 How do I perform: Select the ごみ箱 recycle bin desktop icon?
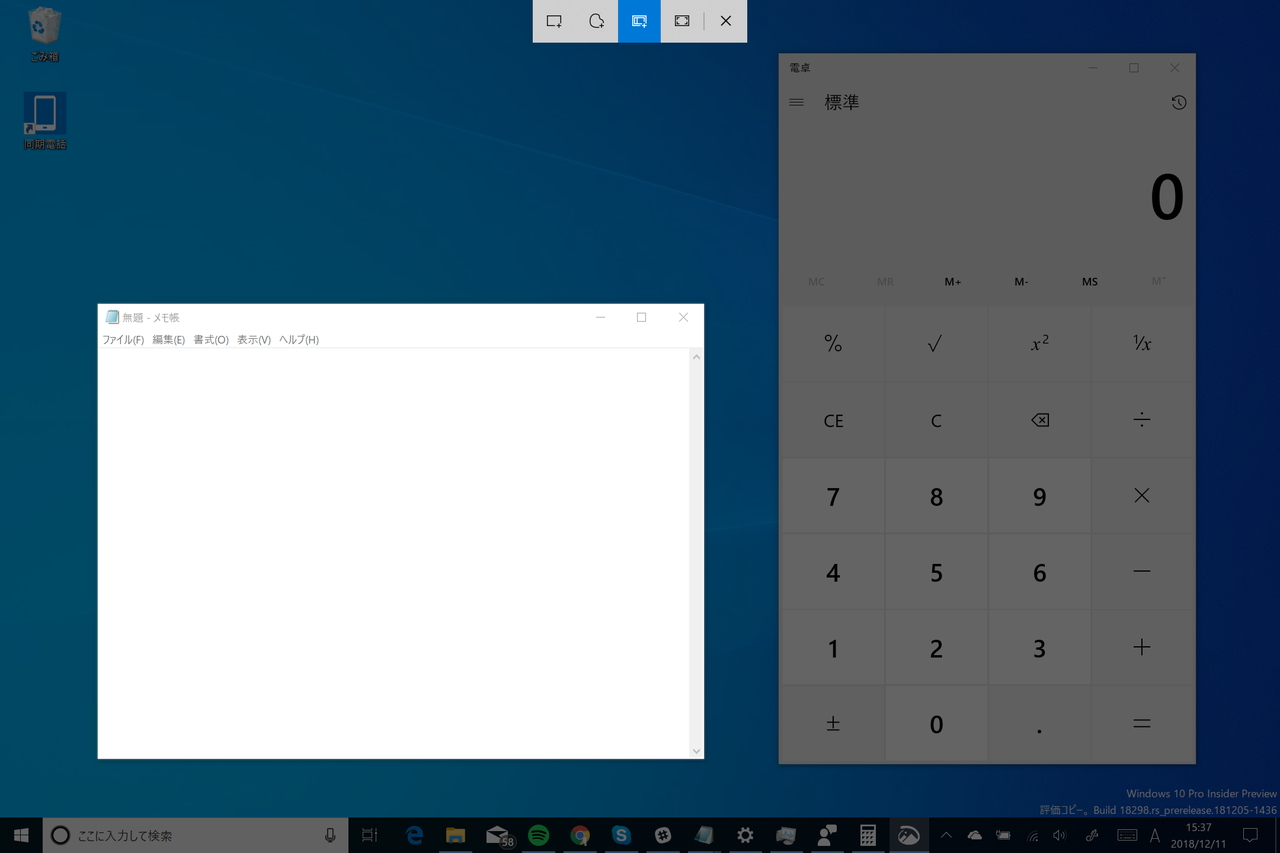pyautogui.click(x=44, y=35)
